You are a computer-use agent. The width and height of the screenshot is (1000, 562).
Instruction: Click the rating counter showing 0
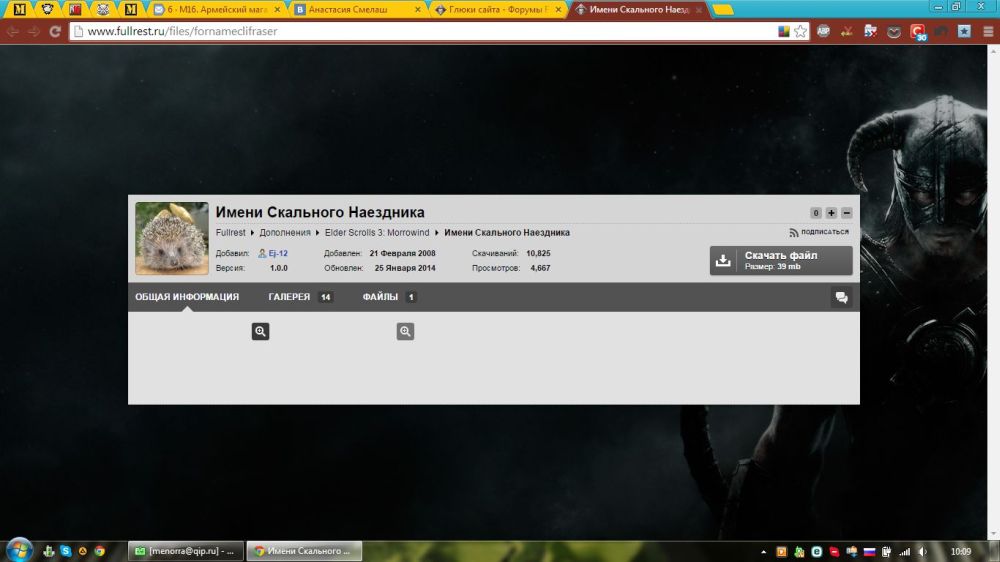pyautogui.click(x=816, y=213)
